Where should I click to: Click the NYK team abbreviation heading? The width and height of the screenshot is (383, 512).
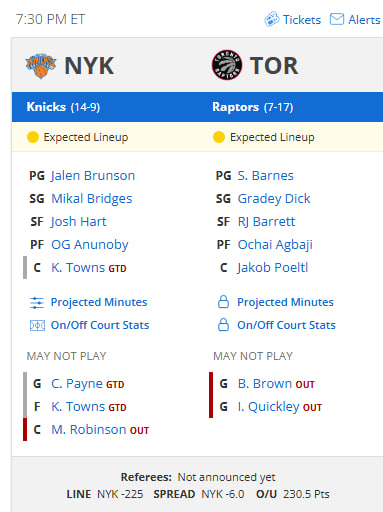89,66
